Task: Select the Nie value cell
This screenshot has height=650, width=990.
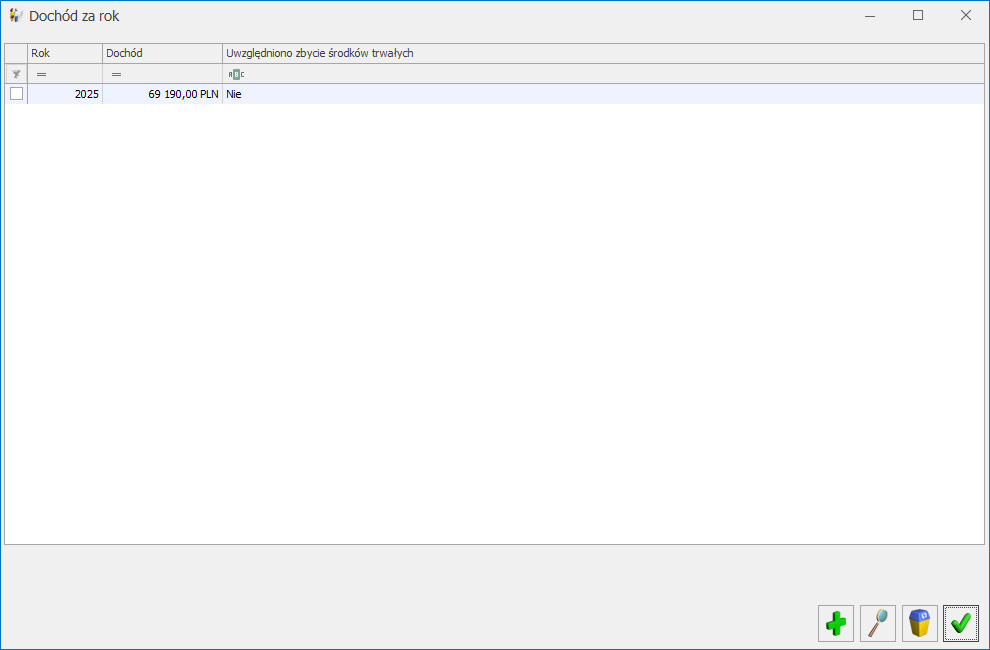Action: [603, 94]
